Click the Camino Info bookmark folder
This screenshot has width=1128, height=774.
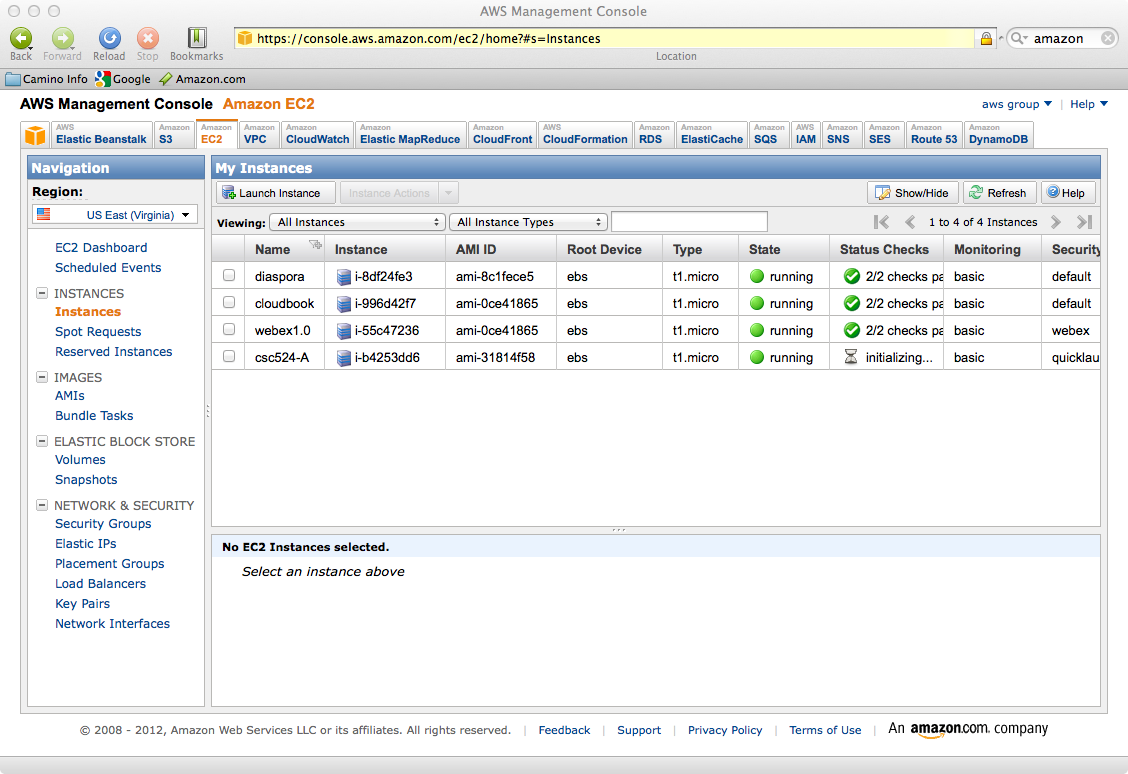(47, 79)
